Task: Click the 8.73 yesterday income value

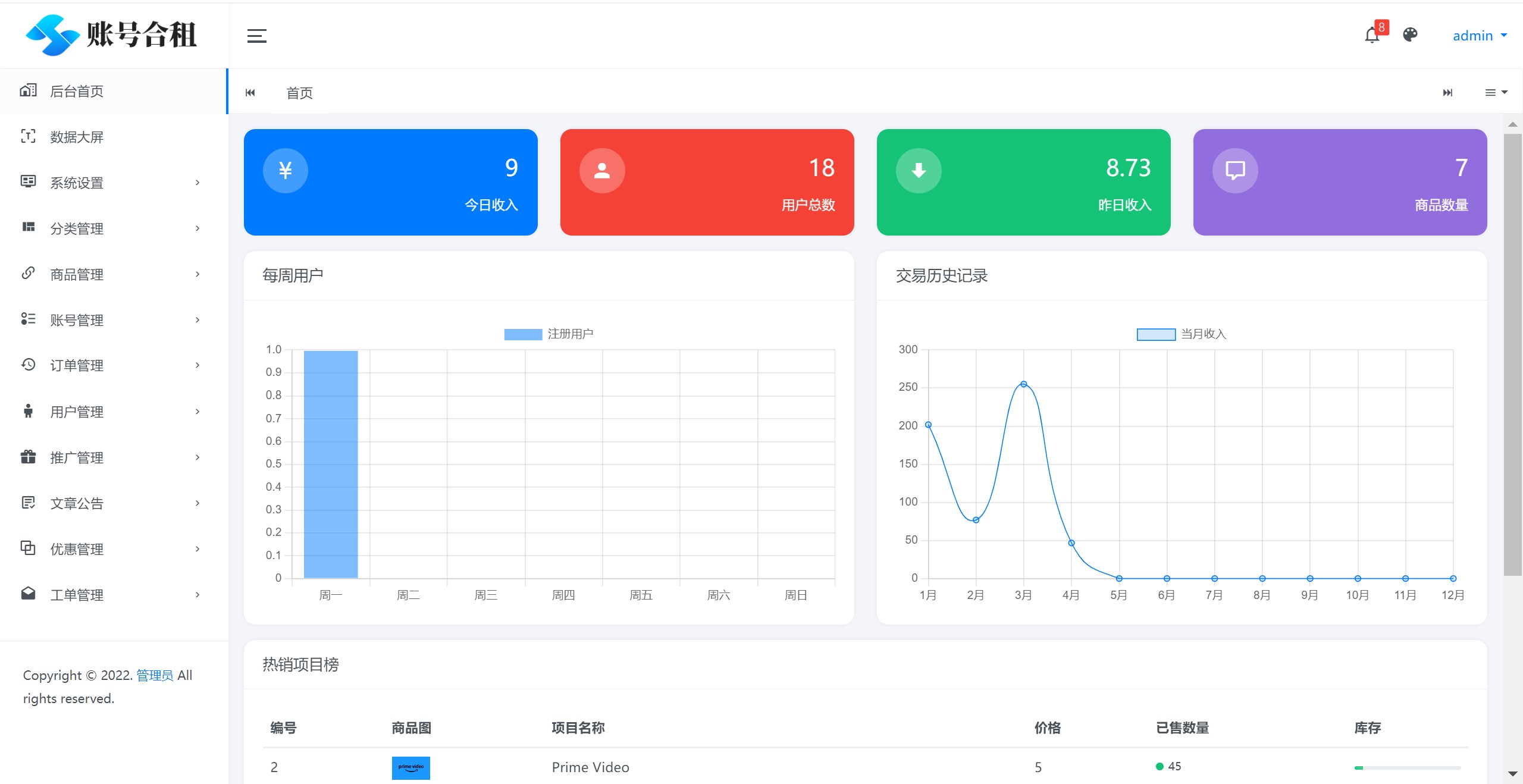Action: 1129,168
